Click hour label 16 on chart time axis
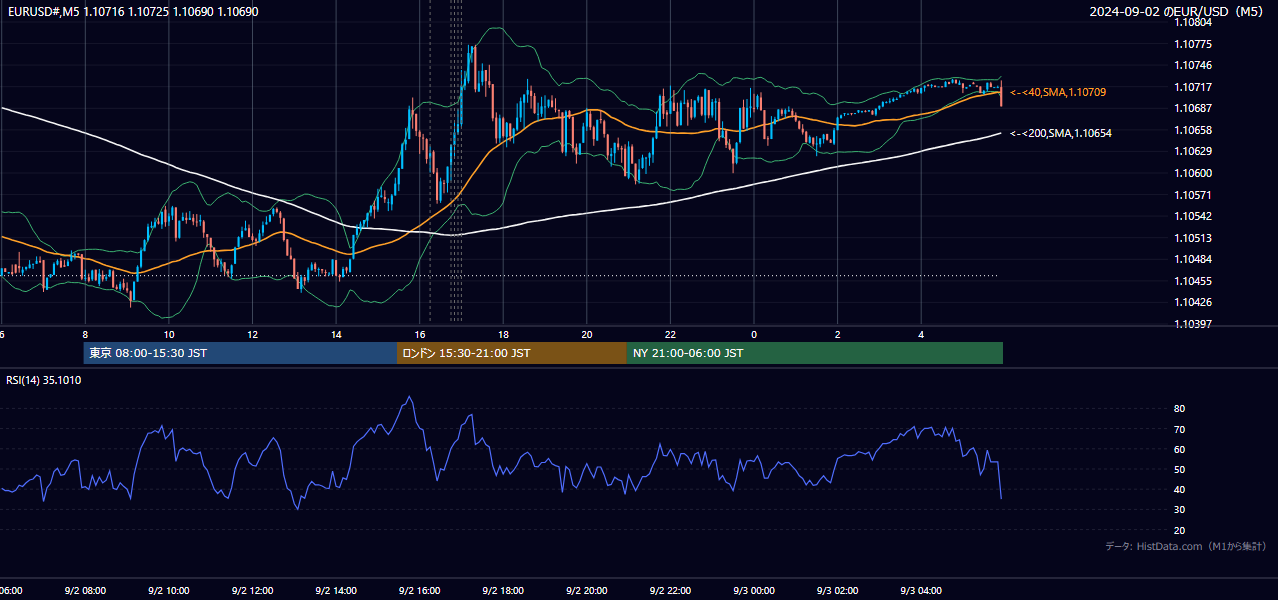Image resolution: width=1278 pixels, height=600 pixels. (x=420, y=334)
